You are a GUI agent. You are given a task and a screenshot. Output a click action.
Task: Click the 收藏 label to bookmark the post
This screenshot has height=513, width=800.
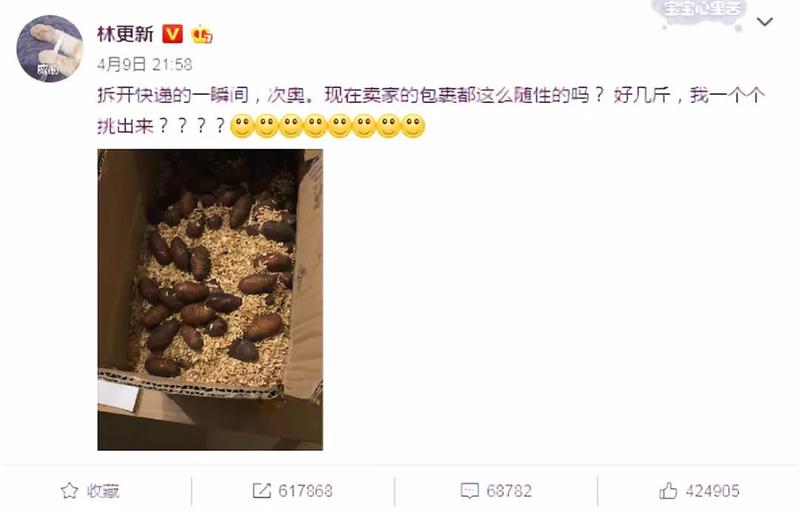pyautogui.click(x=103, y=491)
